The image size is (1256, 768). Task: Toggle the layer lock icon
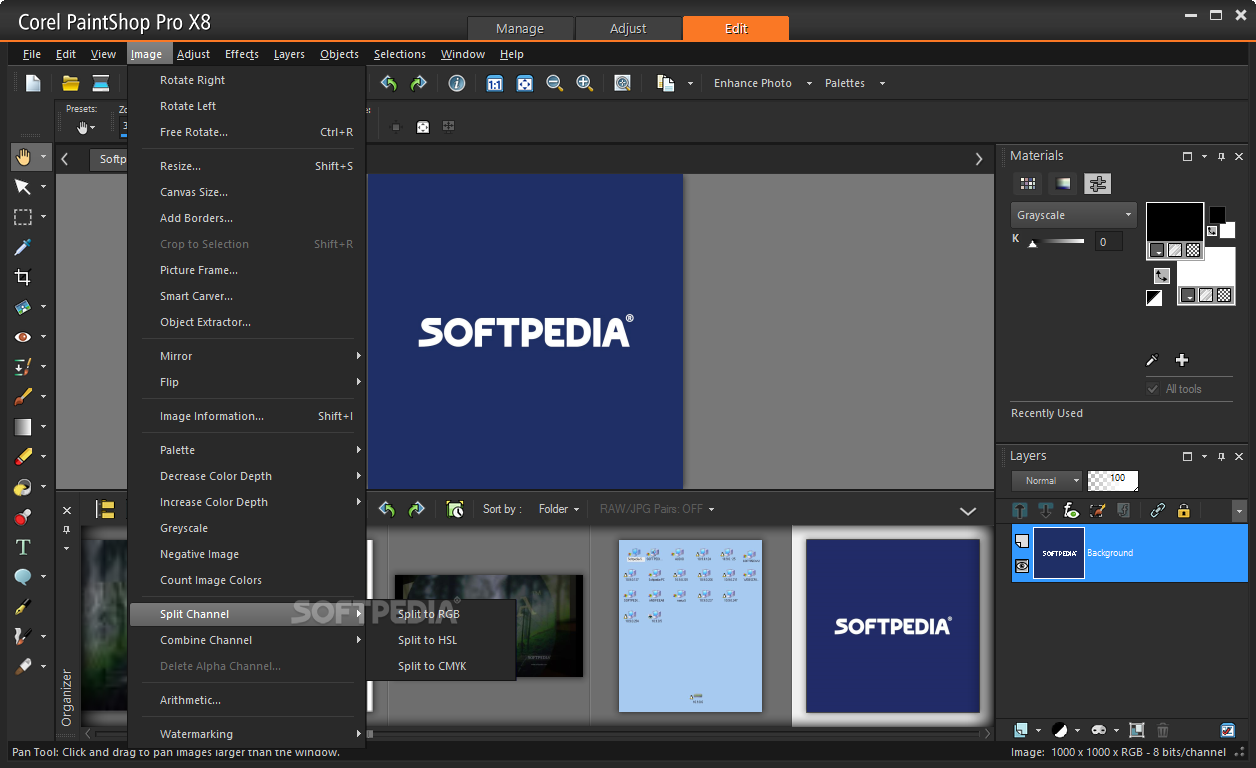(1184, 511)
